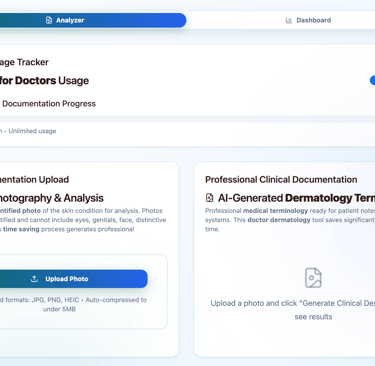Click the 'Documentation Progress' label
Screen dimensions: 375x366
49,104
